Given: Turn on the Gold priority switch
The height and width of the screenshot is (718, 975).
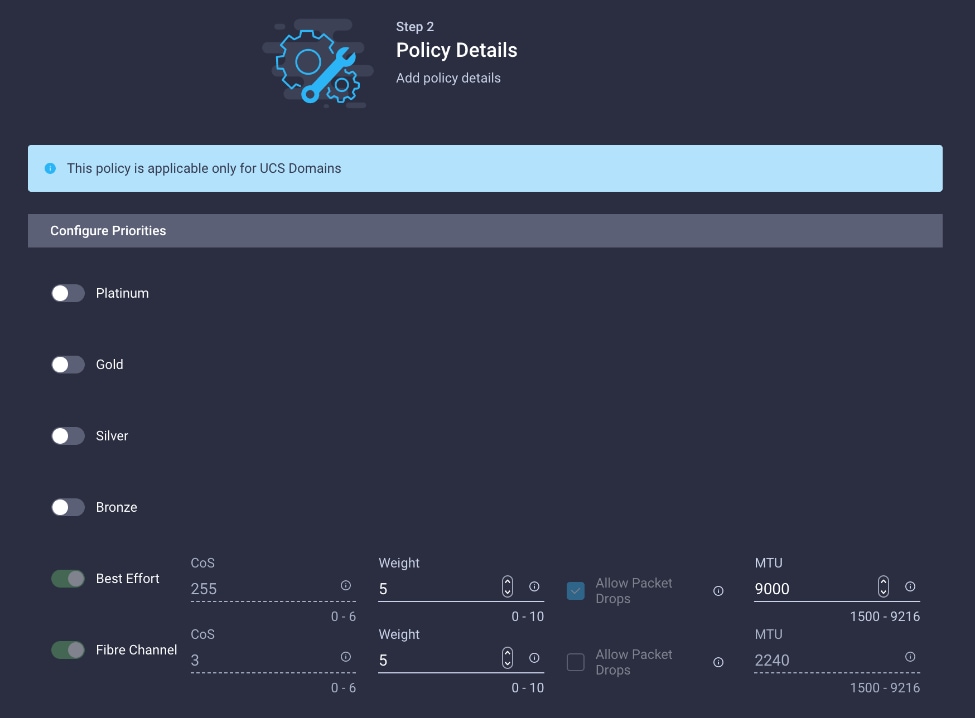Looking at the screenshot, I should [x=68, y=365].
